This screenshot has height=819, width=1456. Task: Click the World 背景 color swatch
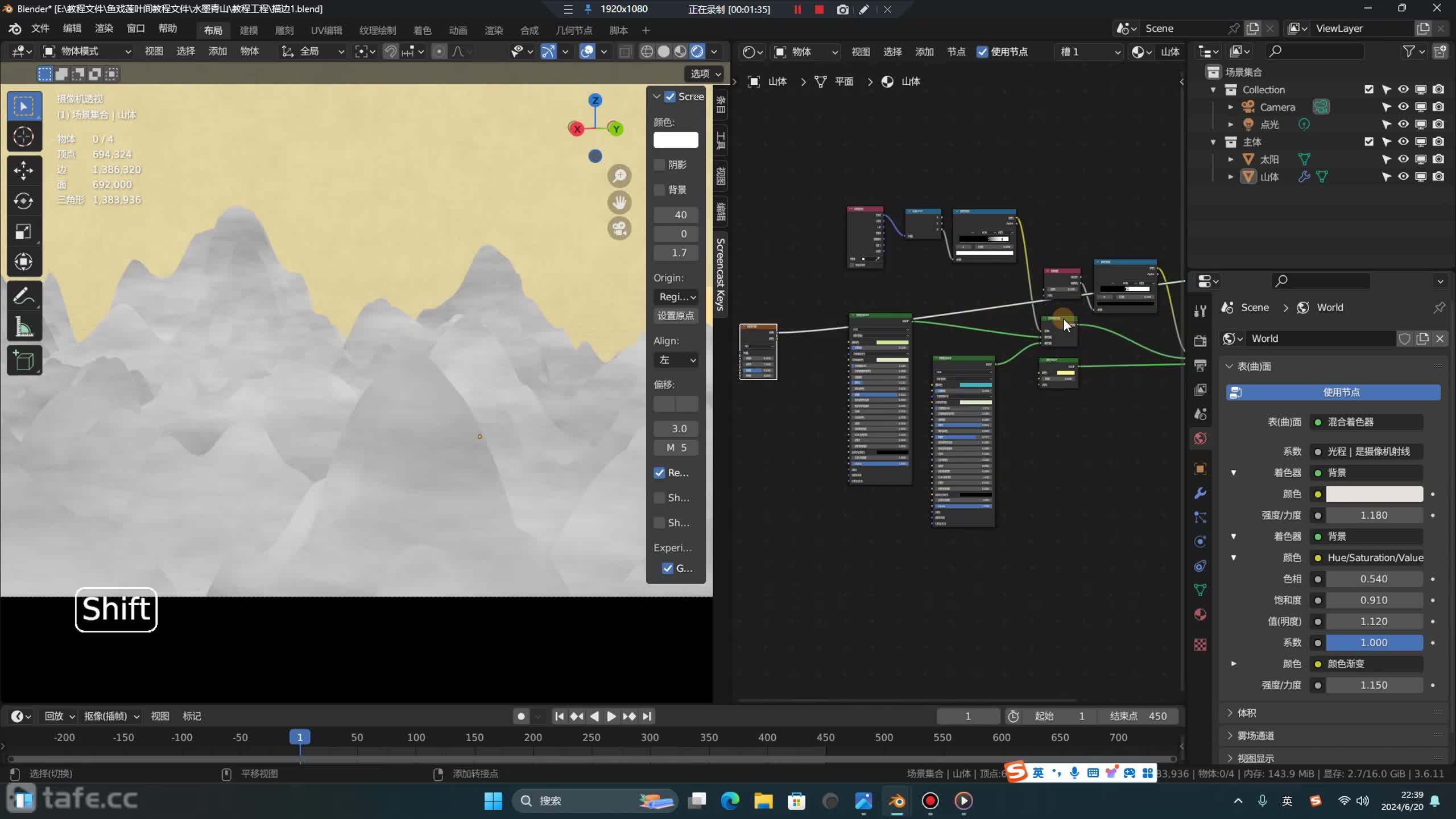[1375, 494]
